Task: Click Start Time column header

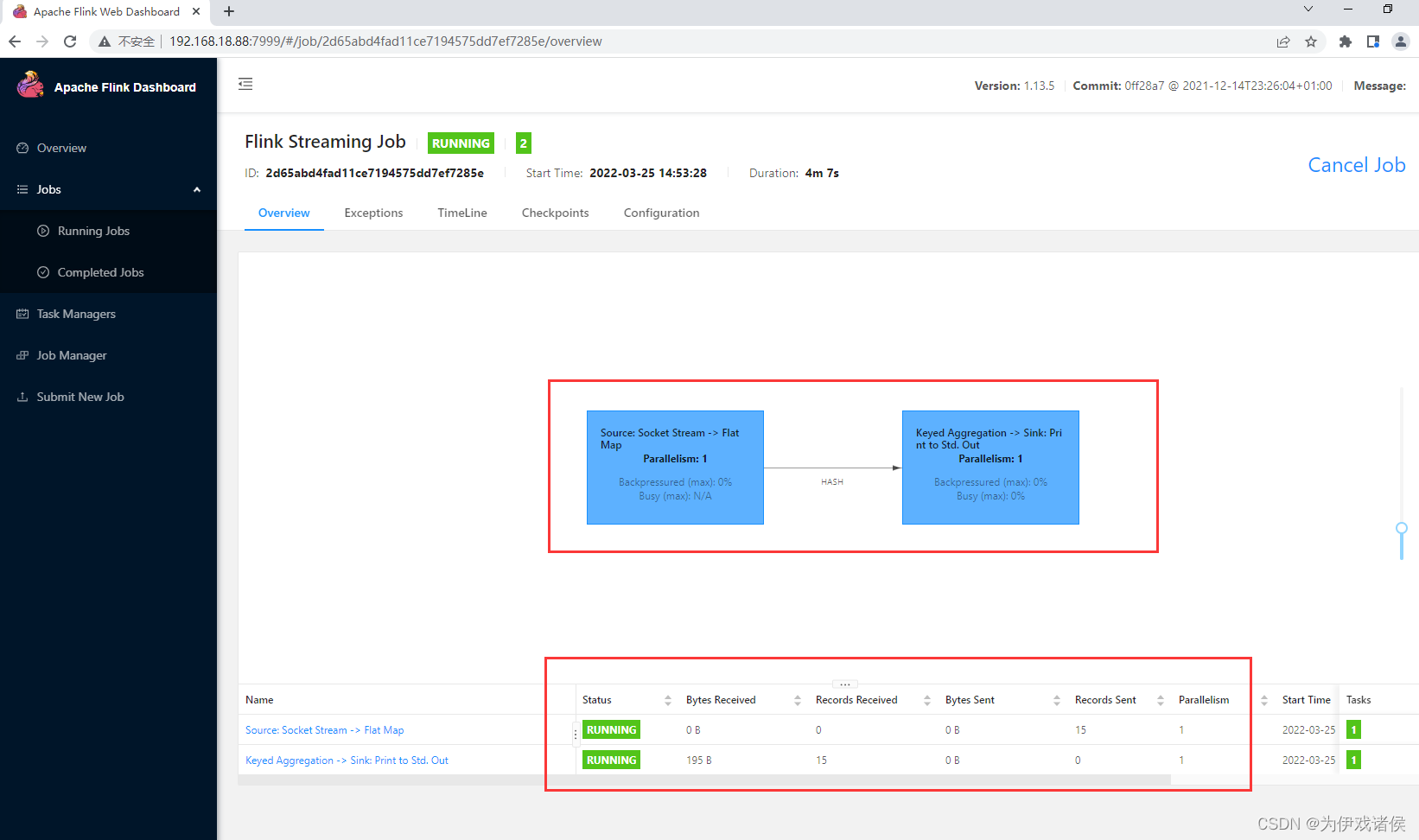Action: point(1306,700)
